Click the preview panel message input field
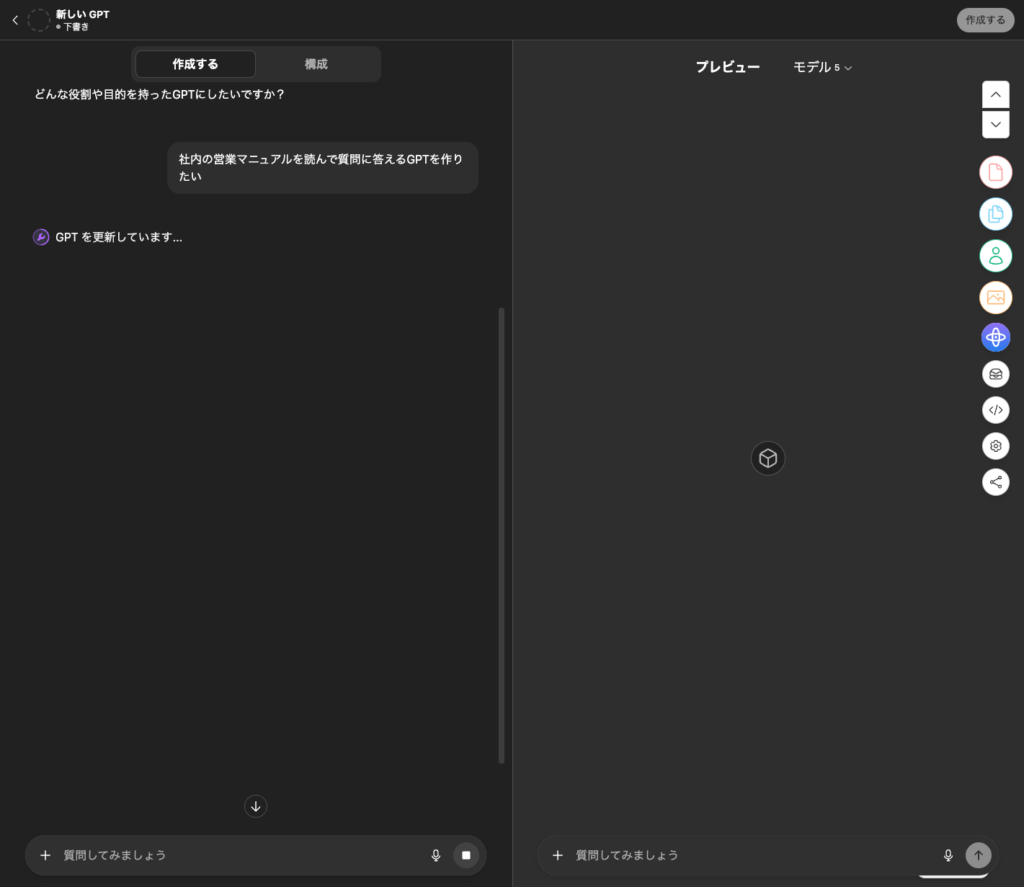1024x887 pixels. pos(750,855)
